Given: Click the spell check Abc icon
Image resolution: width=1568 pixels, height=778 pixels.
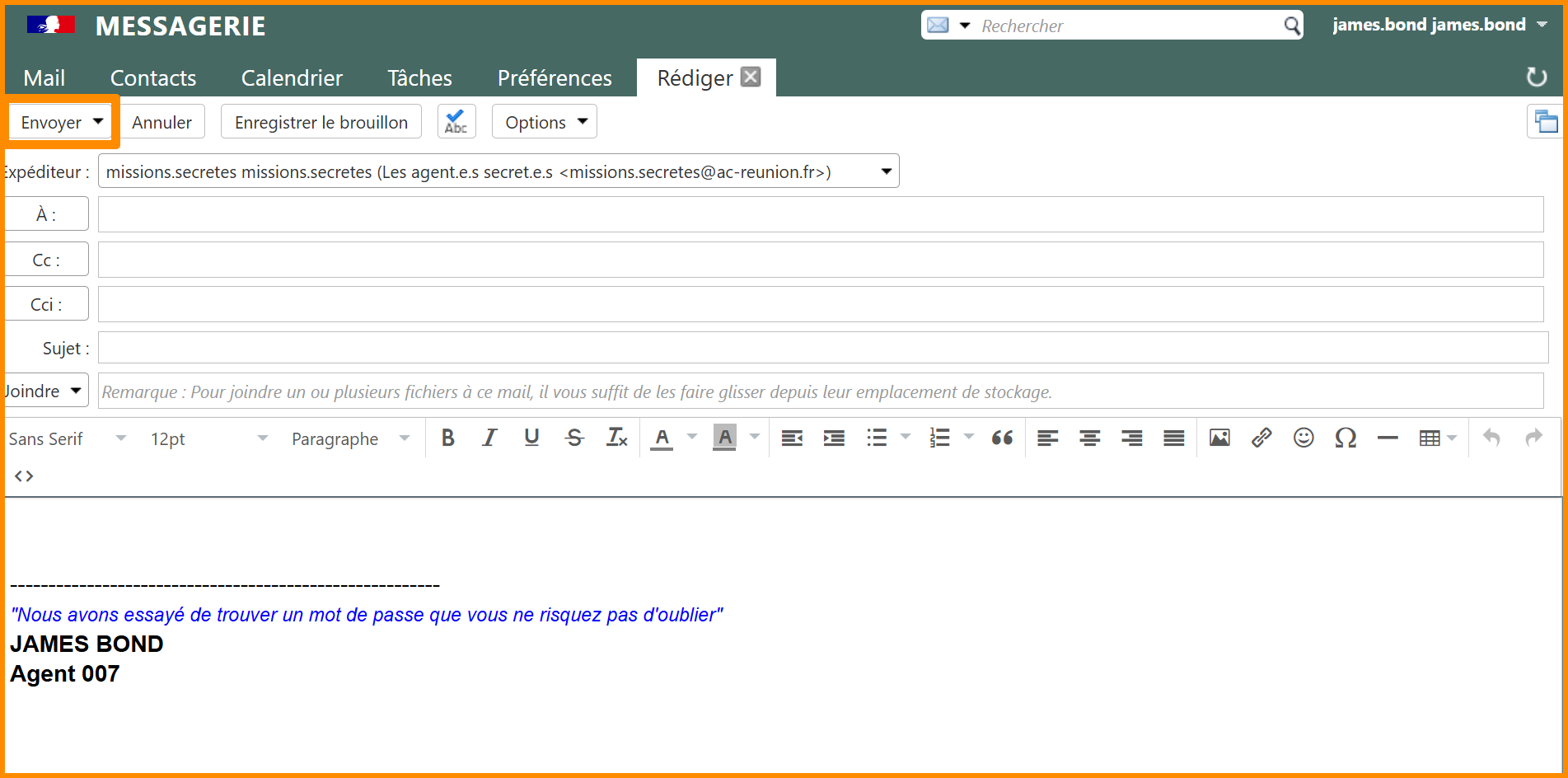Looking at the screenshot, I should point(456,122).
